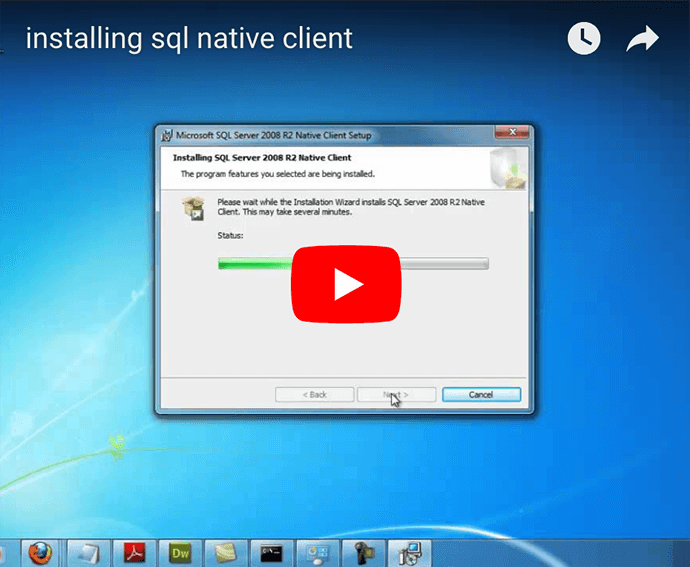Click the Share arrow icon
Image resolution: width=690 pixels, height=567 pixels.
(642, 39)
